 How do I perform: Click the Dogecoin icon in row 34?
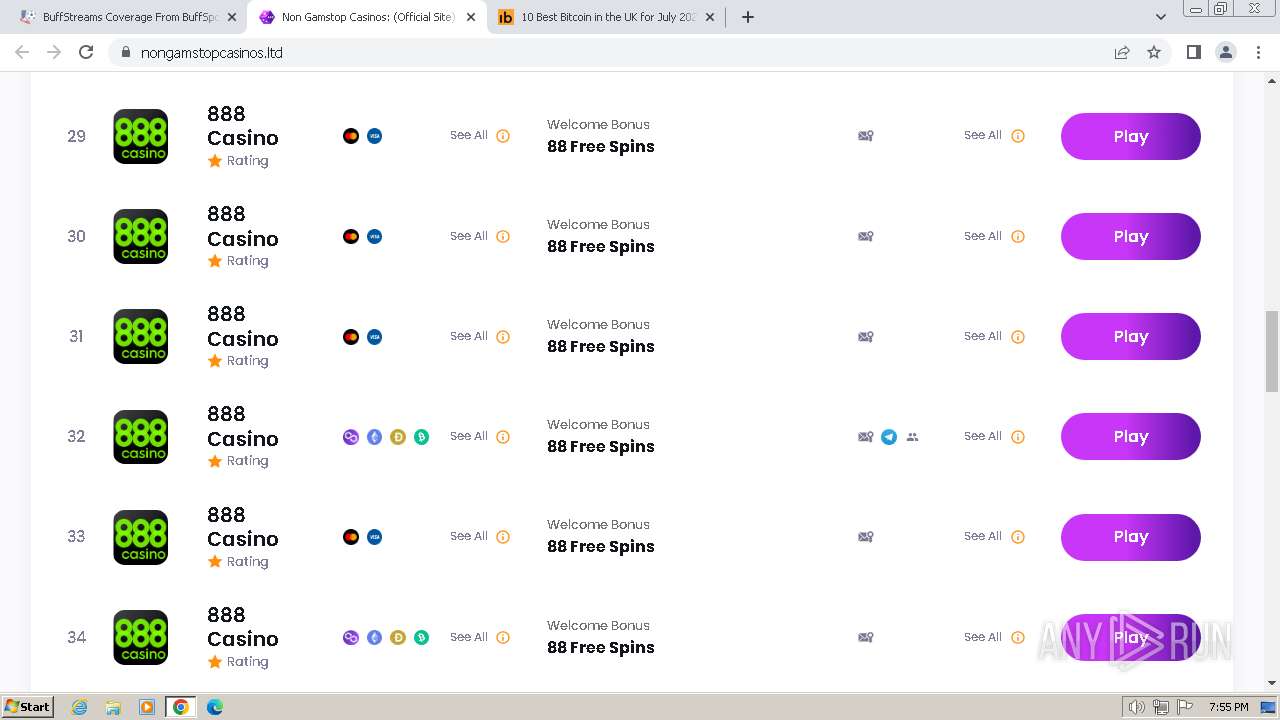click(398, 637)
